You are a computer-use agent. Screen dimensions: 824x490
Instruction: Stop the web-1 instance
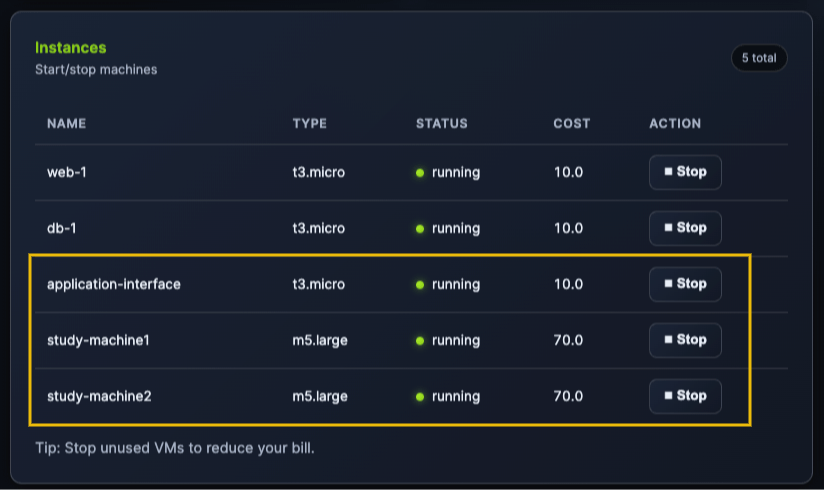pos(685,172)
